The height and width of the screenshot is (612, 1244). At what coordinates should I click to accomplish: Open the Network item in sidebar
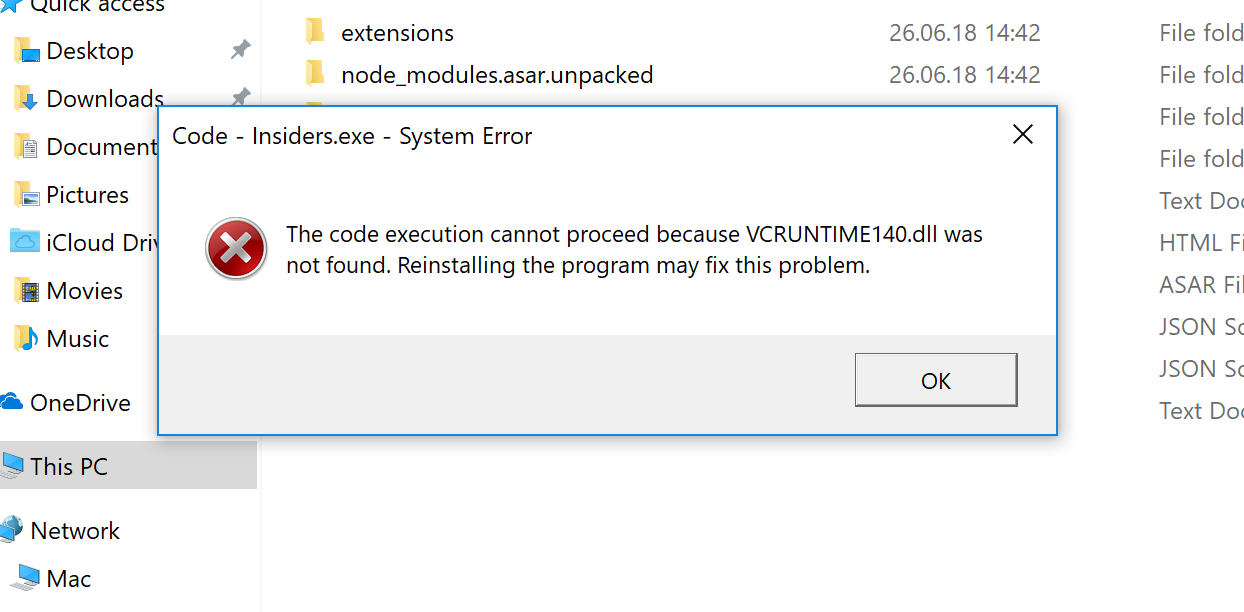pos(75,530)
